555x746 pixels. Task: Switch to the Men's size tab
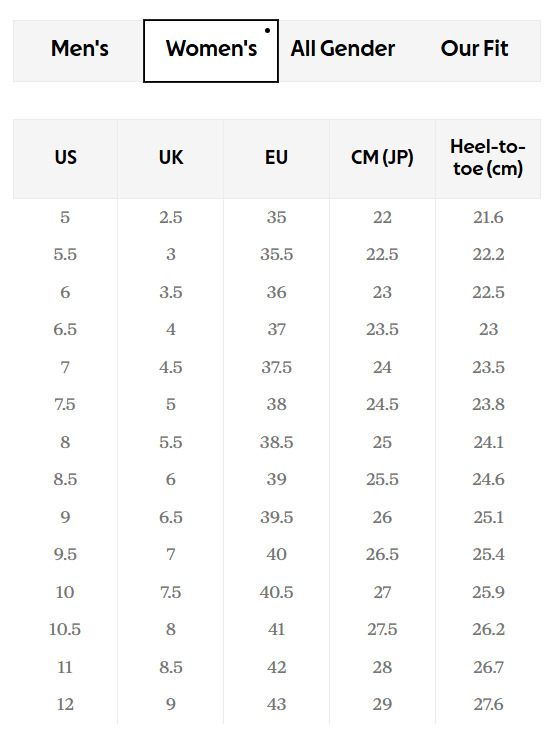point(79,50)
